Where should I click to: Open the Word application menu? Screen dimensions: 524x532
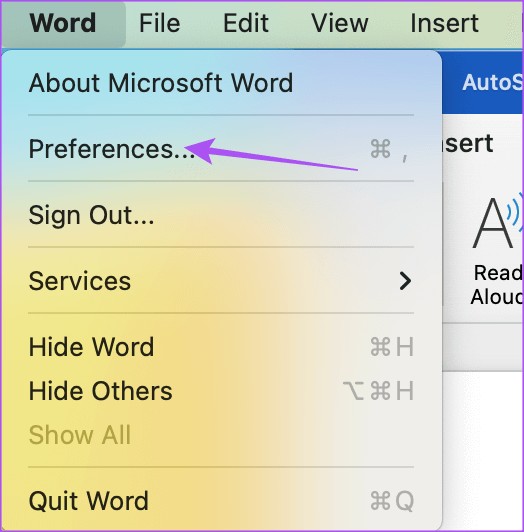click(63, 23)
